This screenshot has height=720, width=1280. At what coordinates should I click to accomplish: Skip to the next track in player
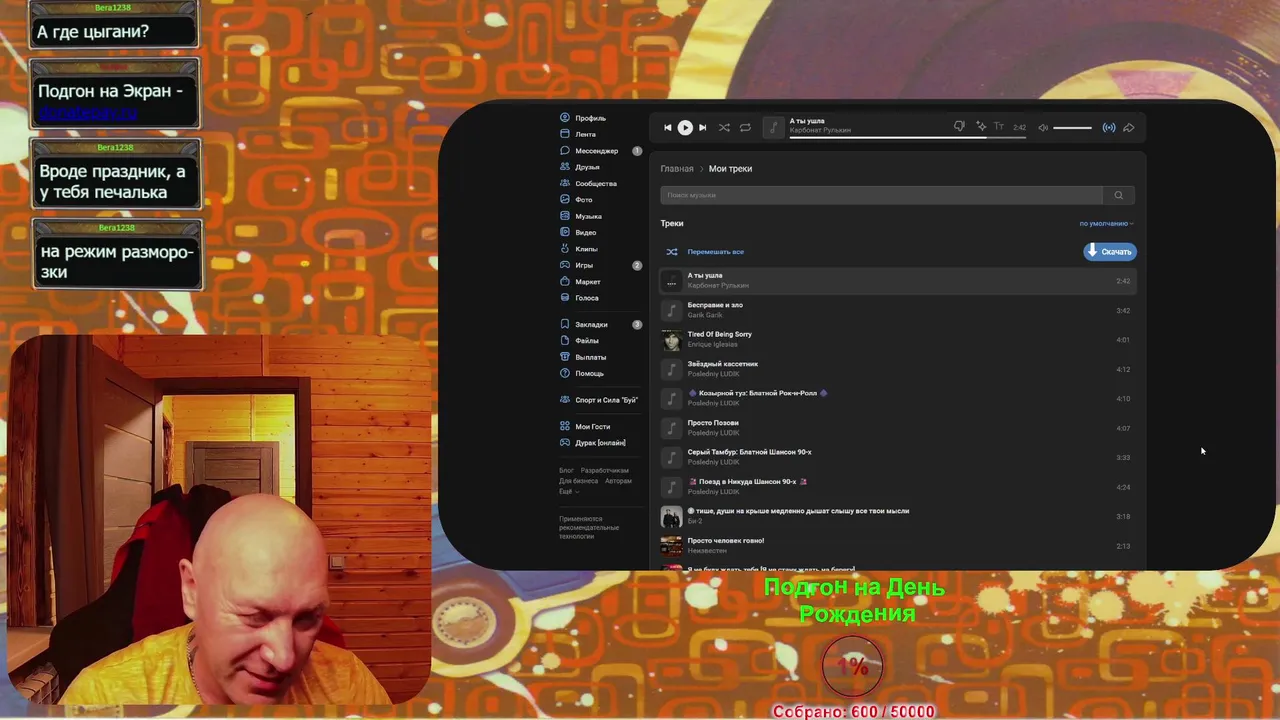point(702,128)
